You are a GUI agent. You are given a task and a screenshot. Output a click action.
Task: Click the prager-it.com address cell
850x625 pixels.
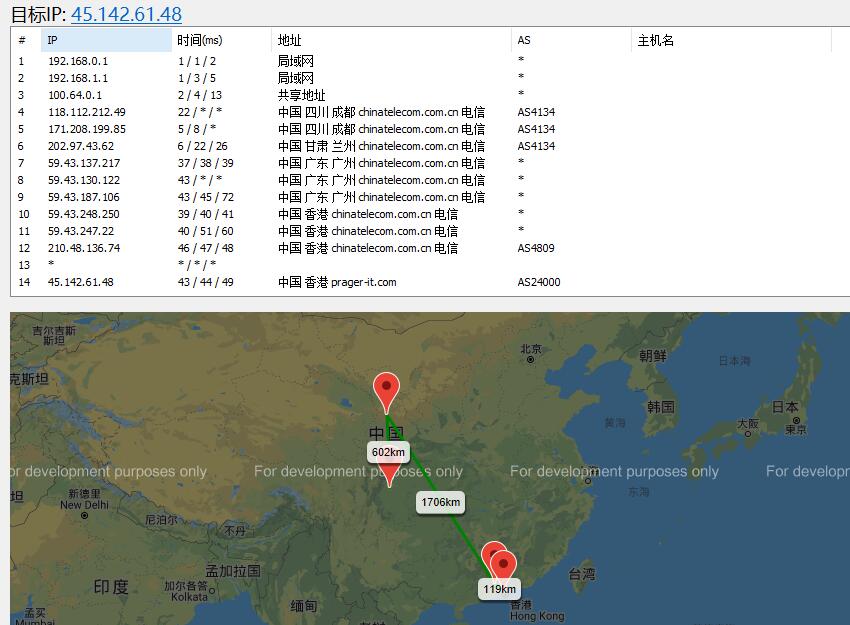(x=337, y=282)
